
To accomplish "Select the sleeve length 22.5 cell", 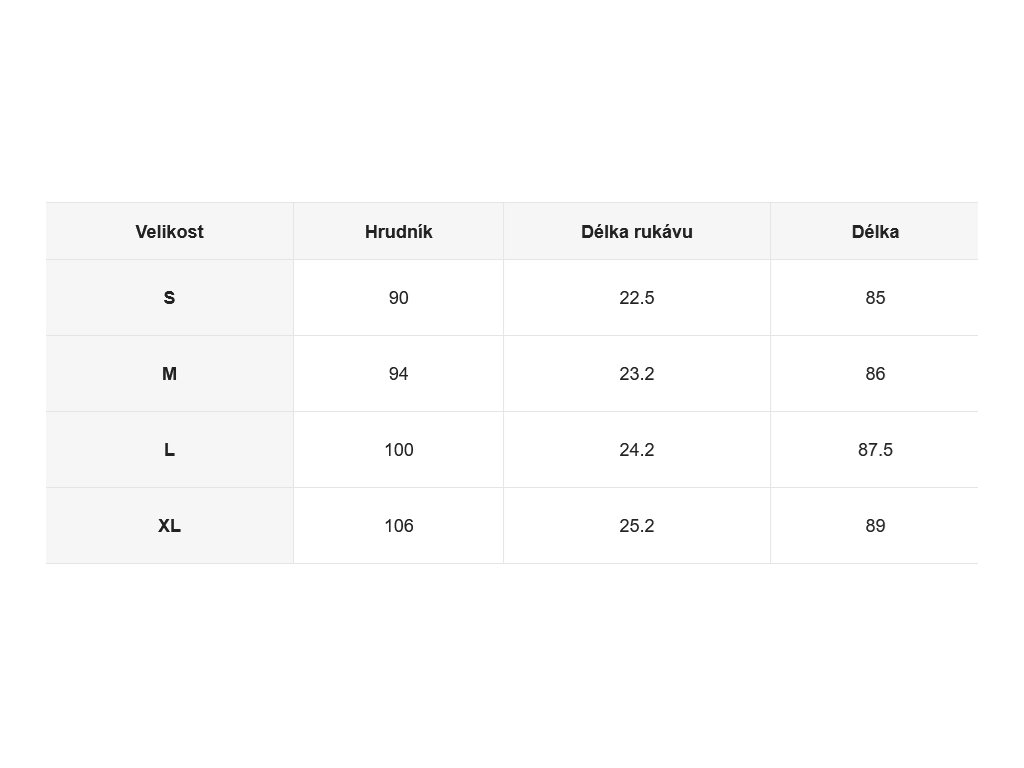I will 636,298.
